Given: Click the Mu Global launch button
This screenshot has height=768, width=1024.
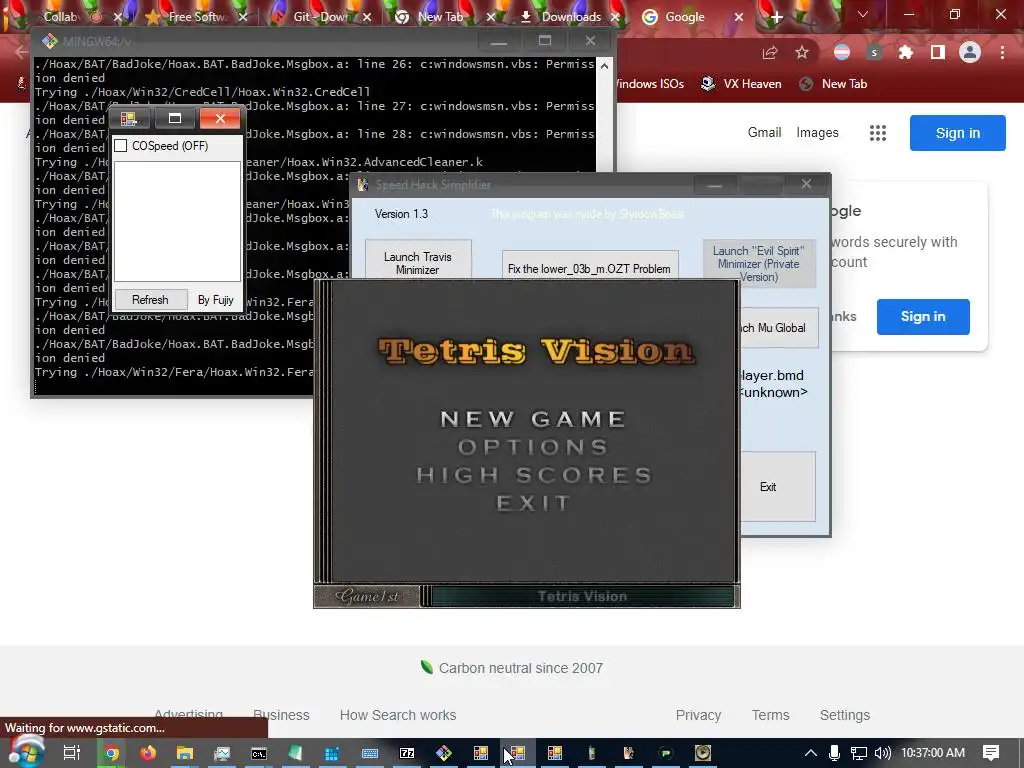Looking at the screenshot, I should [x=779, y=328].
